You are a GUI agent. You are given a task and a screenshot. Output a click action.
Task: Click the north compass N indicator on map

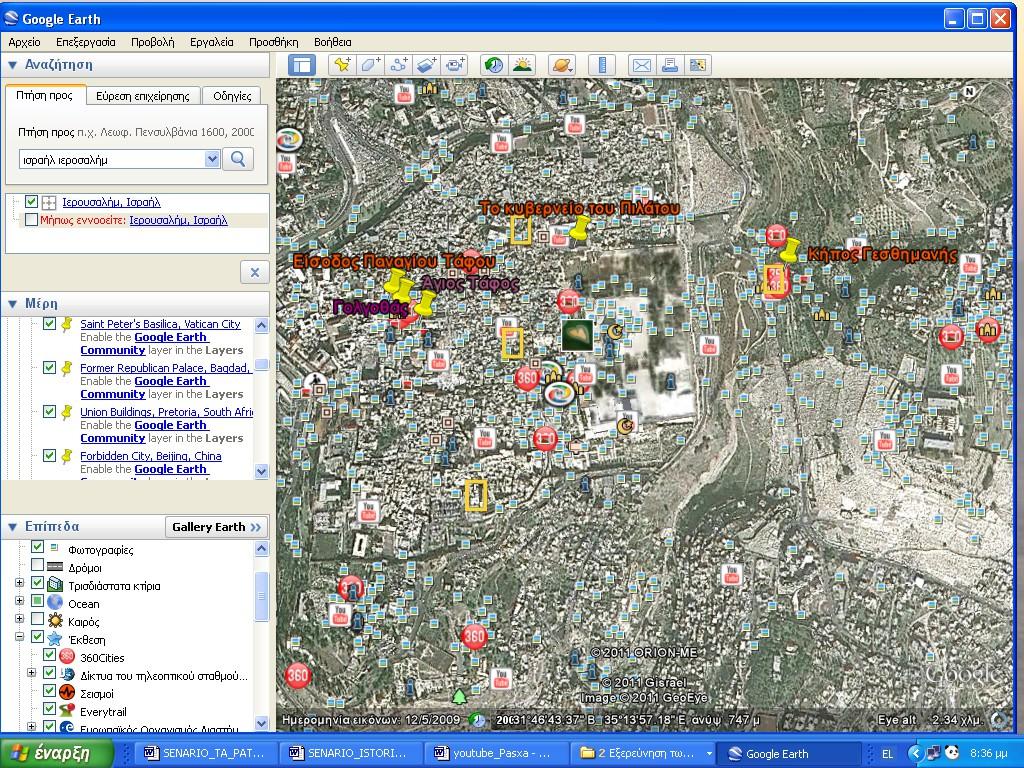tap(970, 92)
